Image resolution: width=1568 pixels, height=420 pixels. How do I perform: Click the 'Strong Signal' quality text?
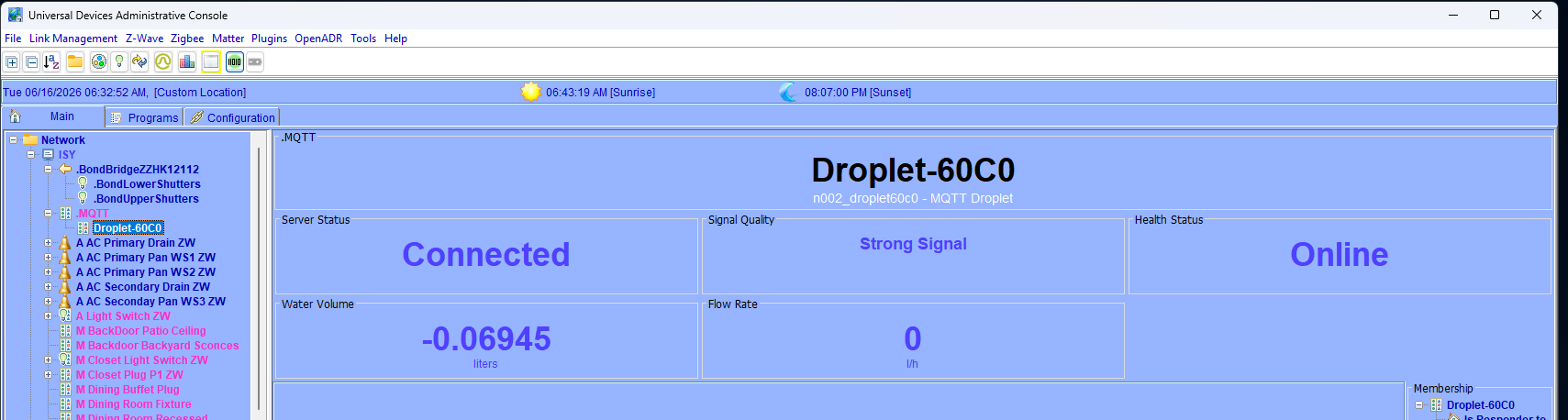pyautogui.click(x=913, y=244)
